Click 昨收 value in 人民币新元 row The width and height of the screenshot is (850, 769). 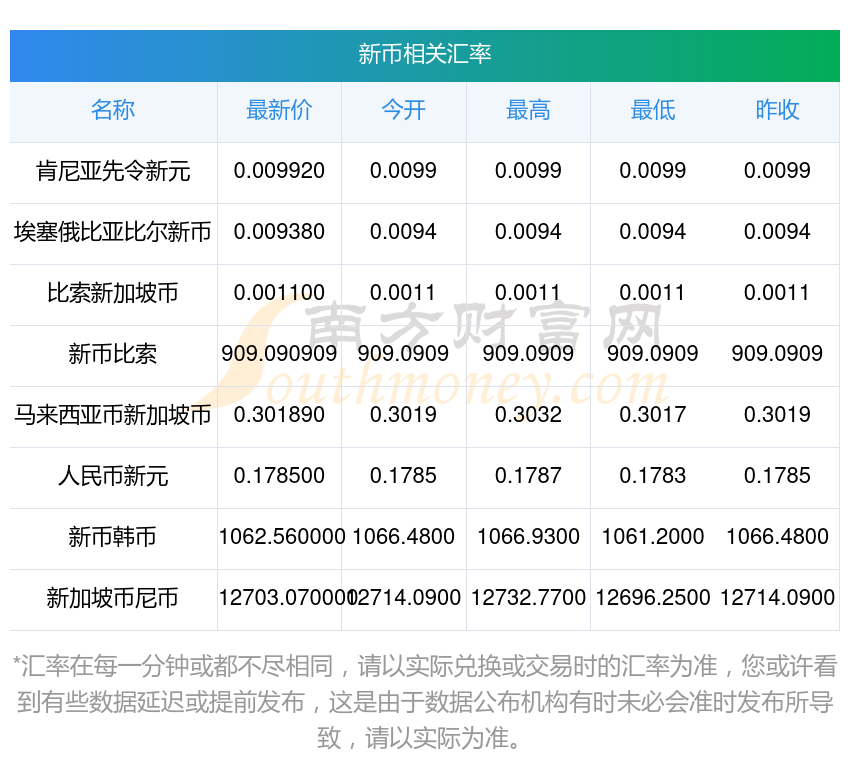click(777, 476)
